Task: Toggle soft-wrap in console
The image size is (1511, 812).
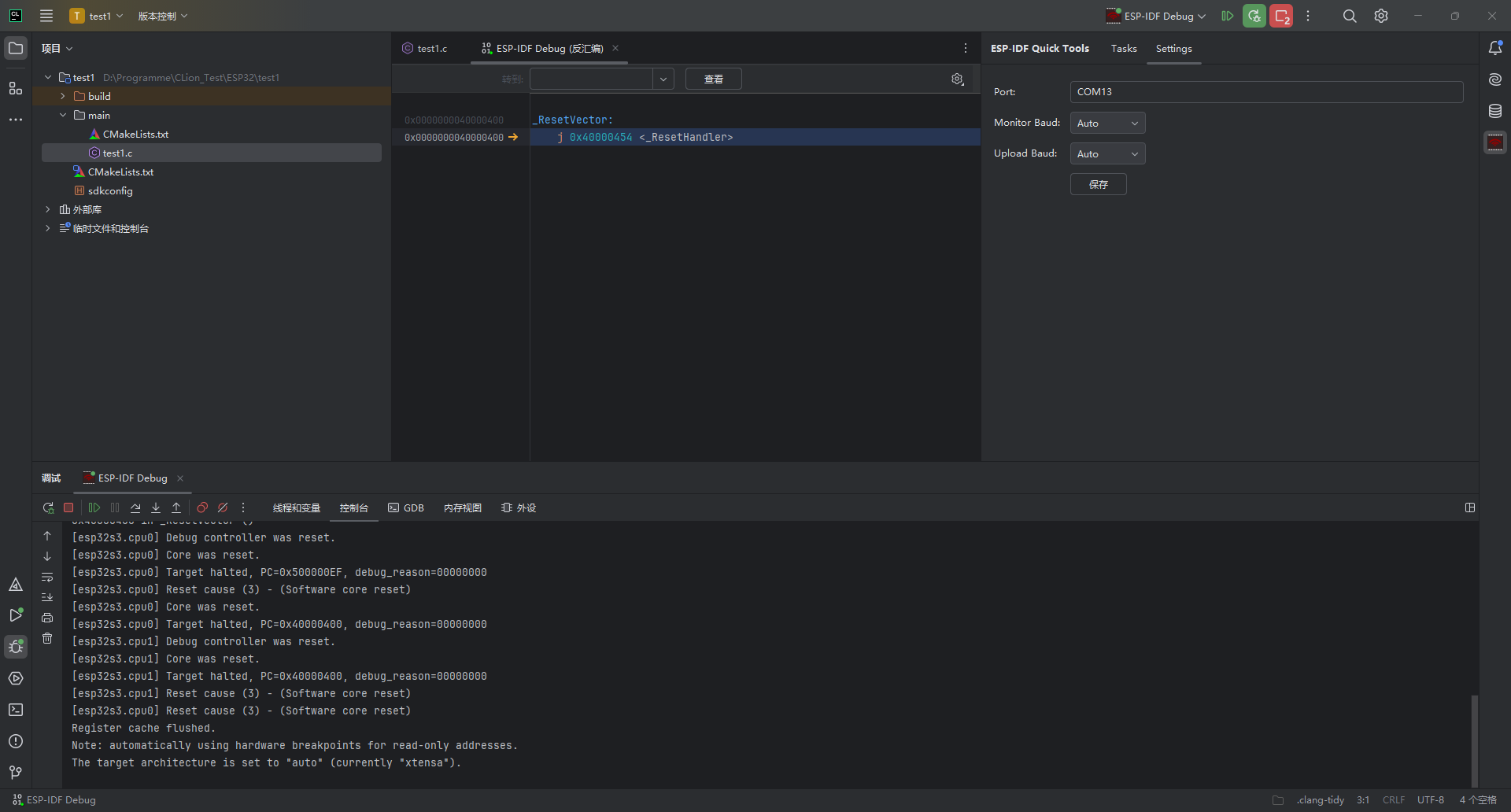Action: [47, 577]
